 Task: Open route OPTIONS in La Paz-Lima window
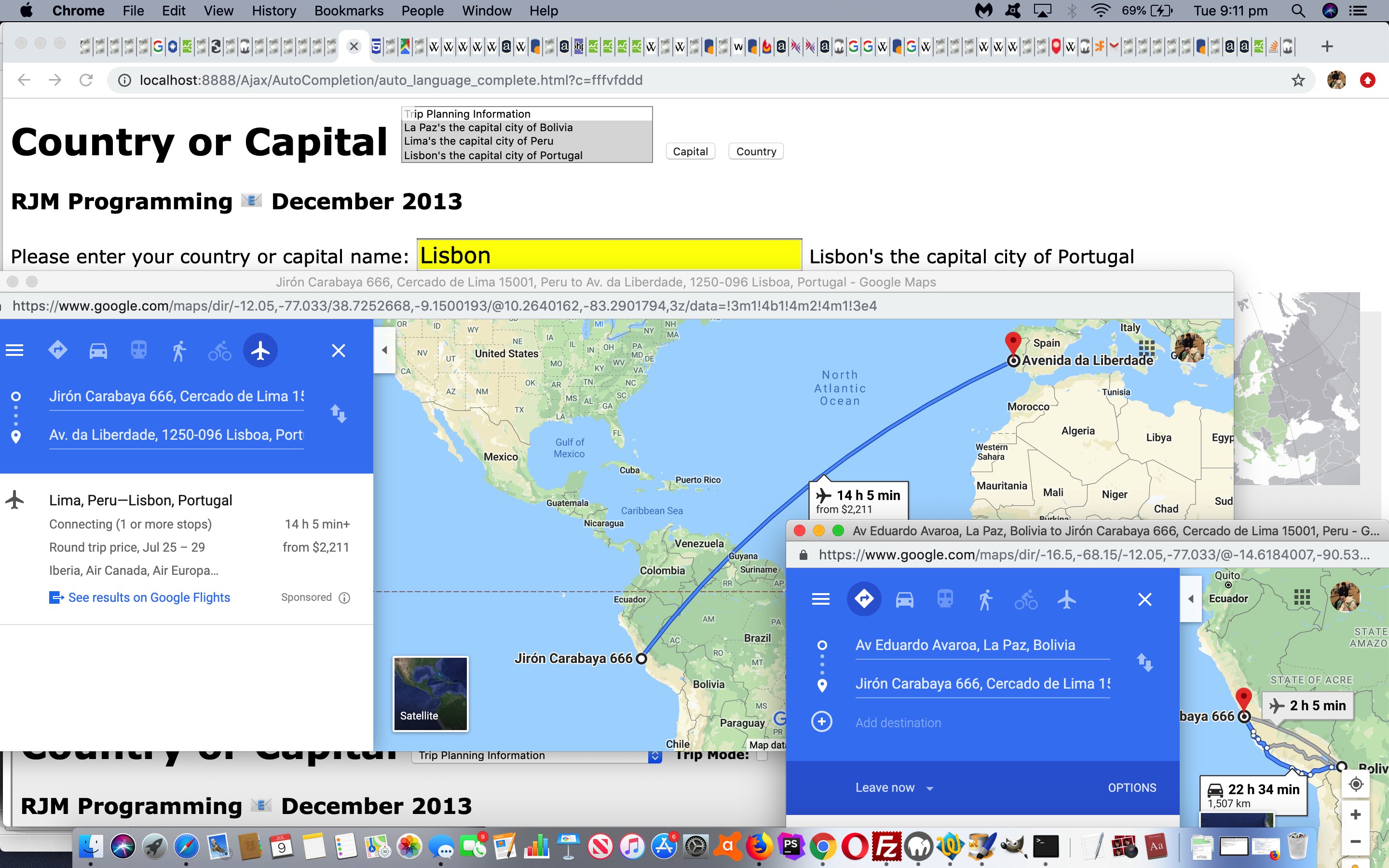pyautogui.click(x=1132, y=787)
